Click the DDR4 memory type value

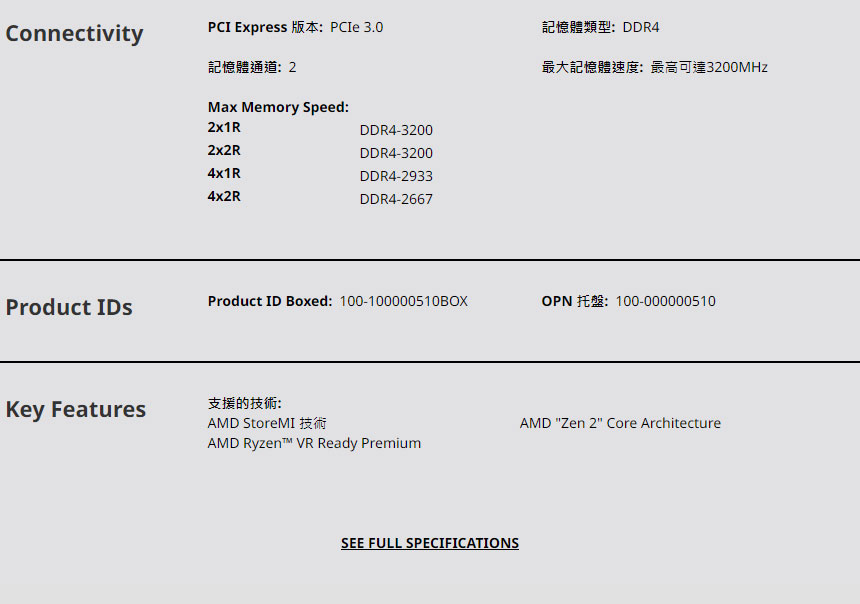[640, 27]
